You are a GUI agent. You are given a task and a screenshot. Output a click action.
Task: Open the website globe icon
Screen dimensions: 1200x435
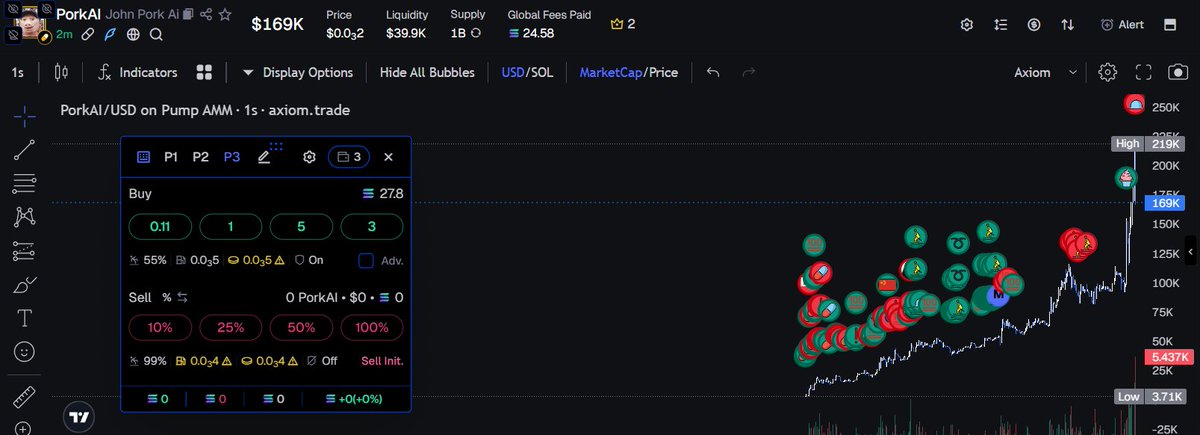click(x=133, y=34)
